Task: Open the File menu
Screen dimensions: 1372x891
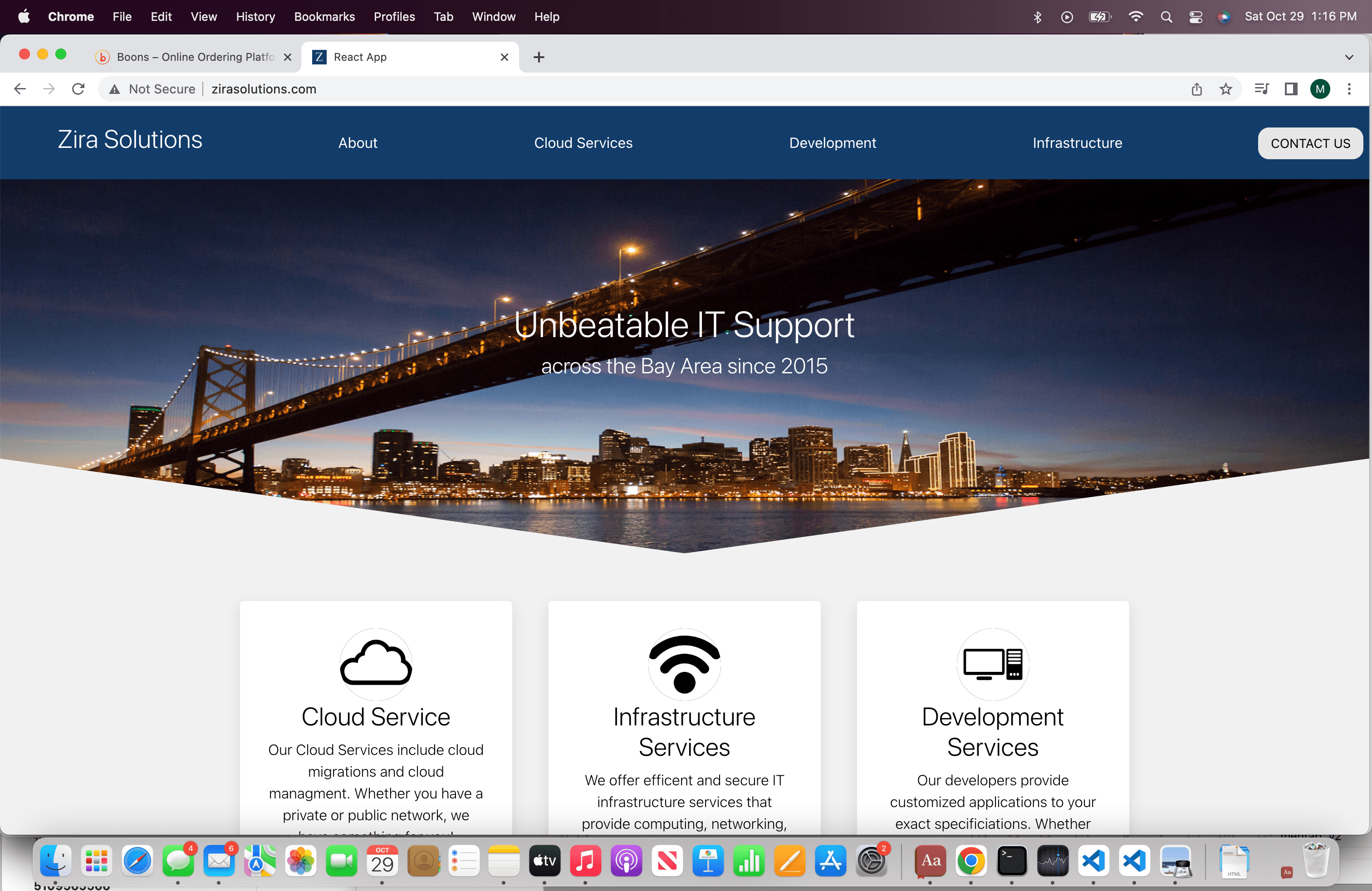Action: coord(122,17)
